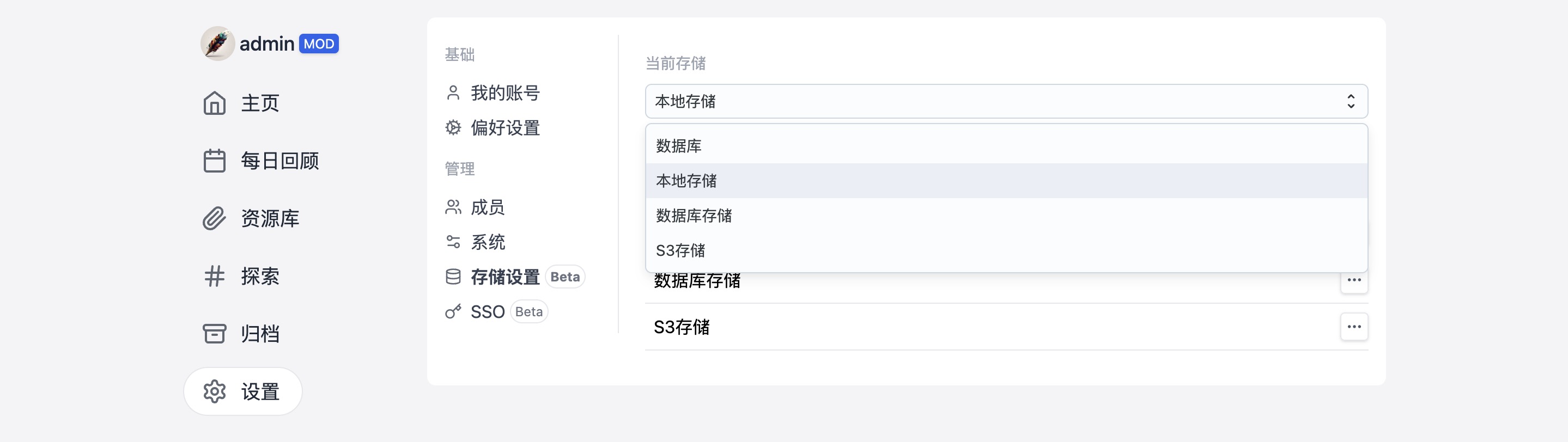Open the 归档 archive box icon
The width and height of the screenshot is (1568, 442).
[214, 334]
